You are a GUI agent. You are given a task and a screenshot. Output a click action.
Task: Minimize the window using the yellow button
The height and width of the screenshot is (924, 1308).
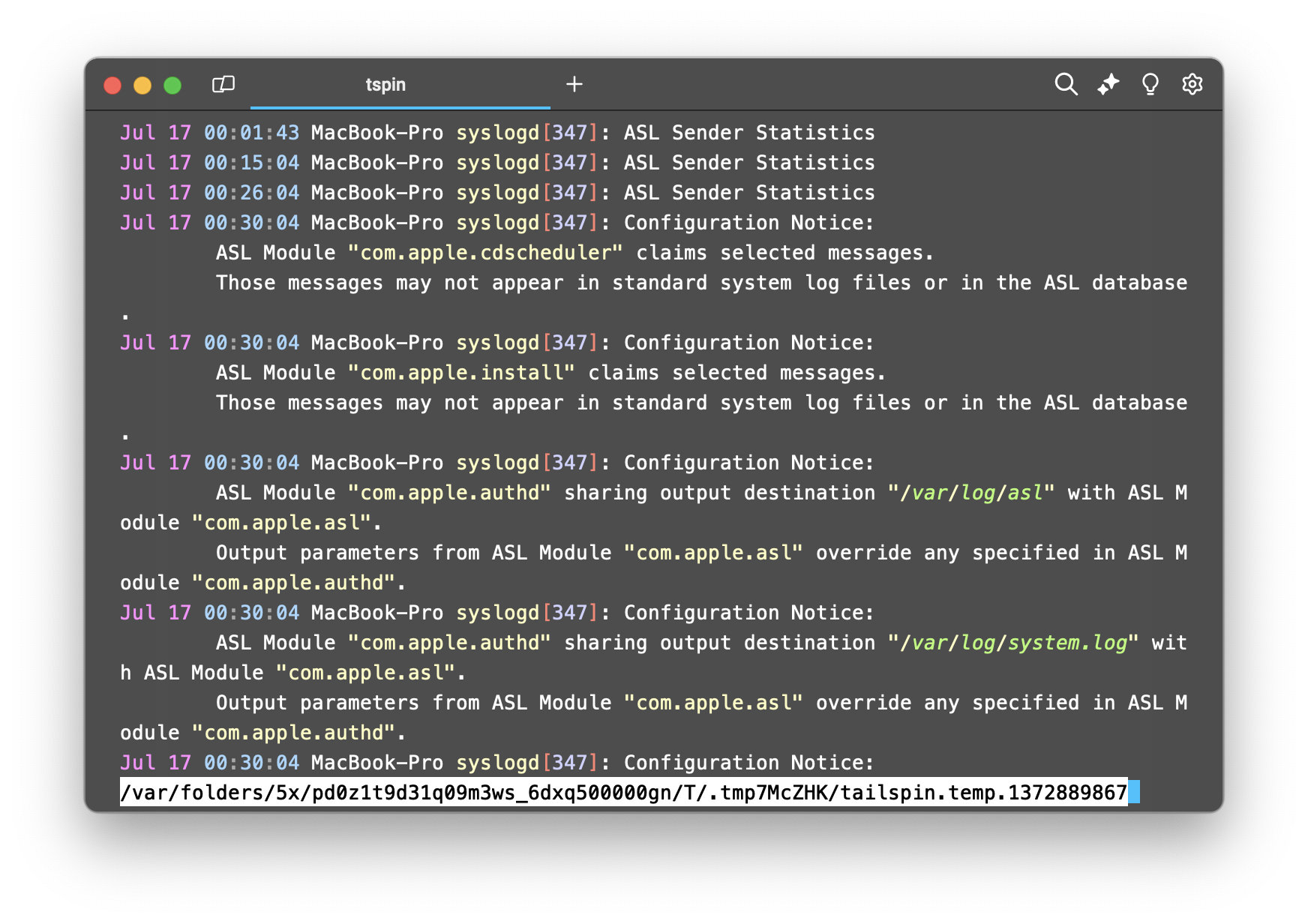[142, 85]
